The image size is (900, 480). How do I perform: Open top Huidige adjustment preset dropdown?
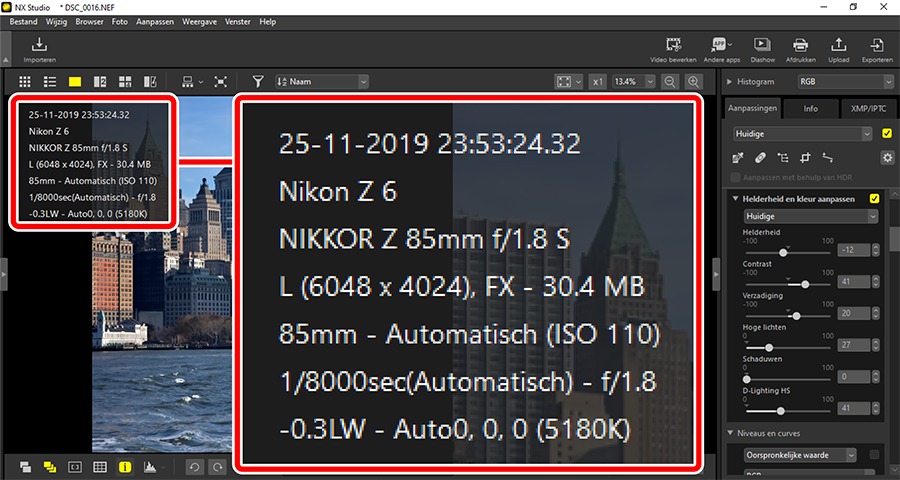(x=802, y=134)
